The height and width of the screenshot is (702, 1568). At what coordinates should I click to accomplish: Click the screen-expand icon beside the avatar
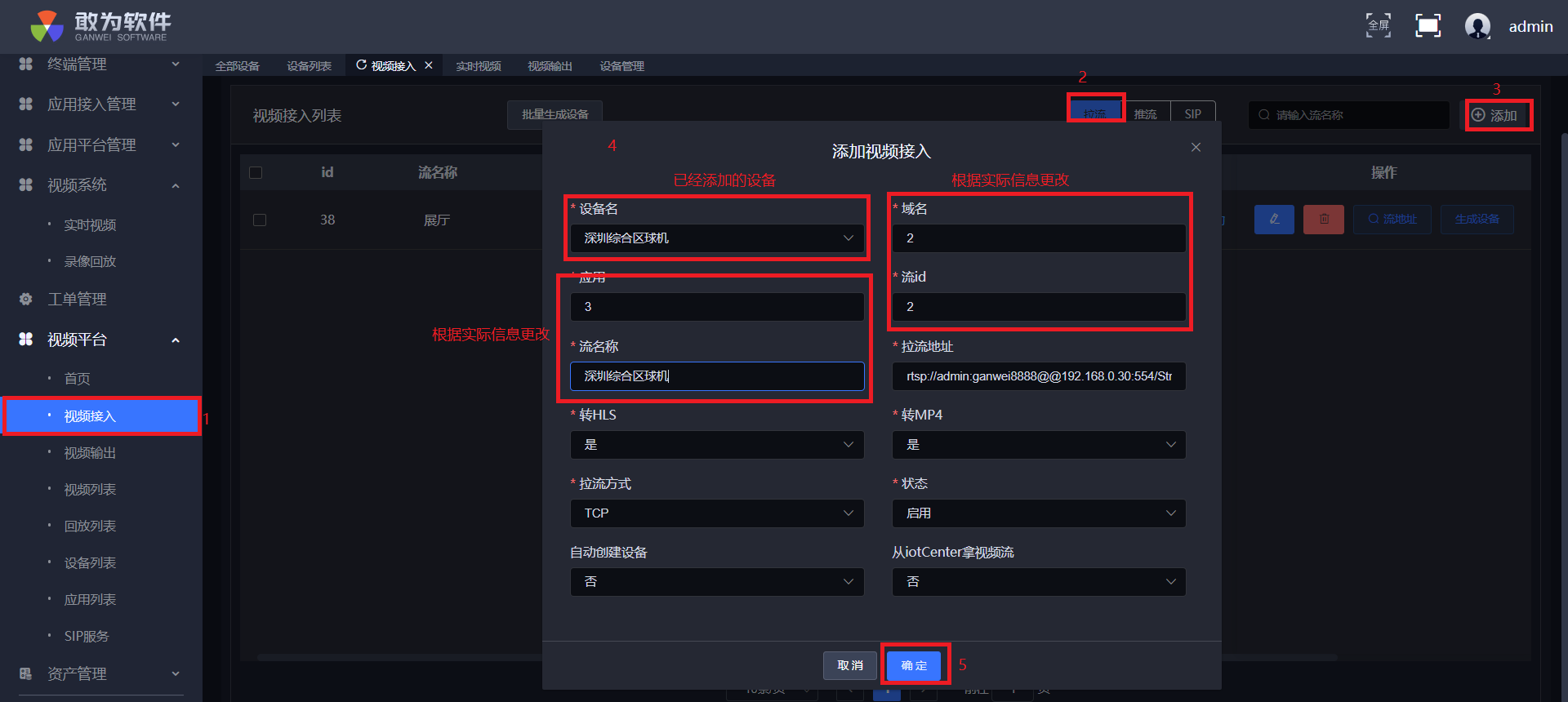[1428, 25]
